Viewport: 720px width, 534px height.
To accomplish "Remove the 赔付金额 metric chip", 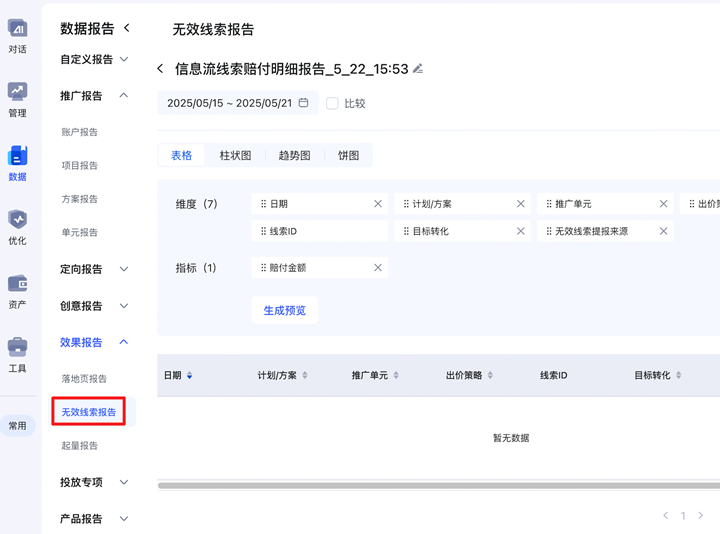I will tap(378, 268).
